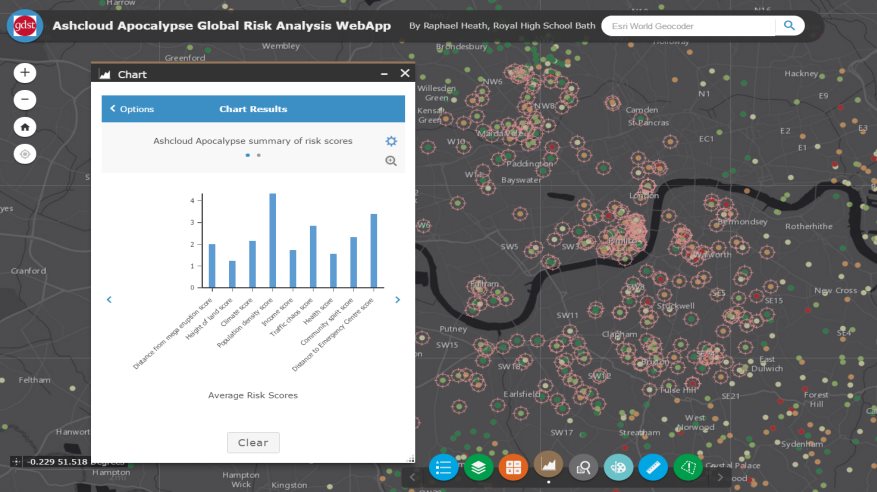The height and width of the screenshot is (492, 877).
Task: Open the Measurement ruler widget
Action: (653, 466)
